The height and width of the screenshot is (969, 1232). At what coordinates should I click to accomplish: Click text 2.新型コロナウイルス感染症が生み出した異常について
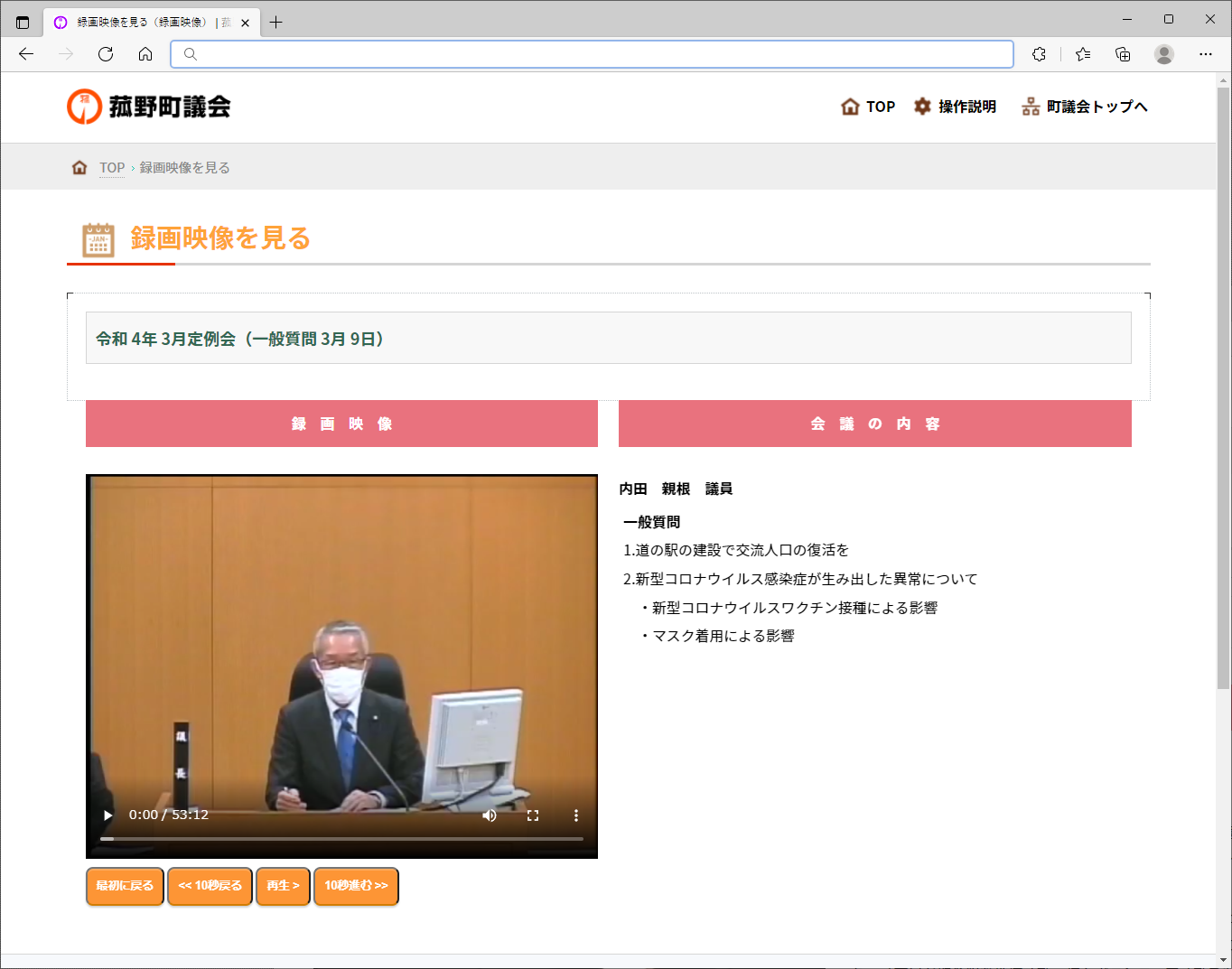[800, 579]
